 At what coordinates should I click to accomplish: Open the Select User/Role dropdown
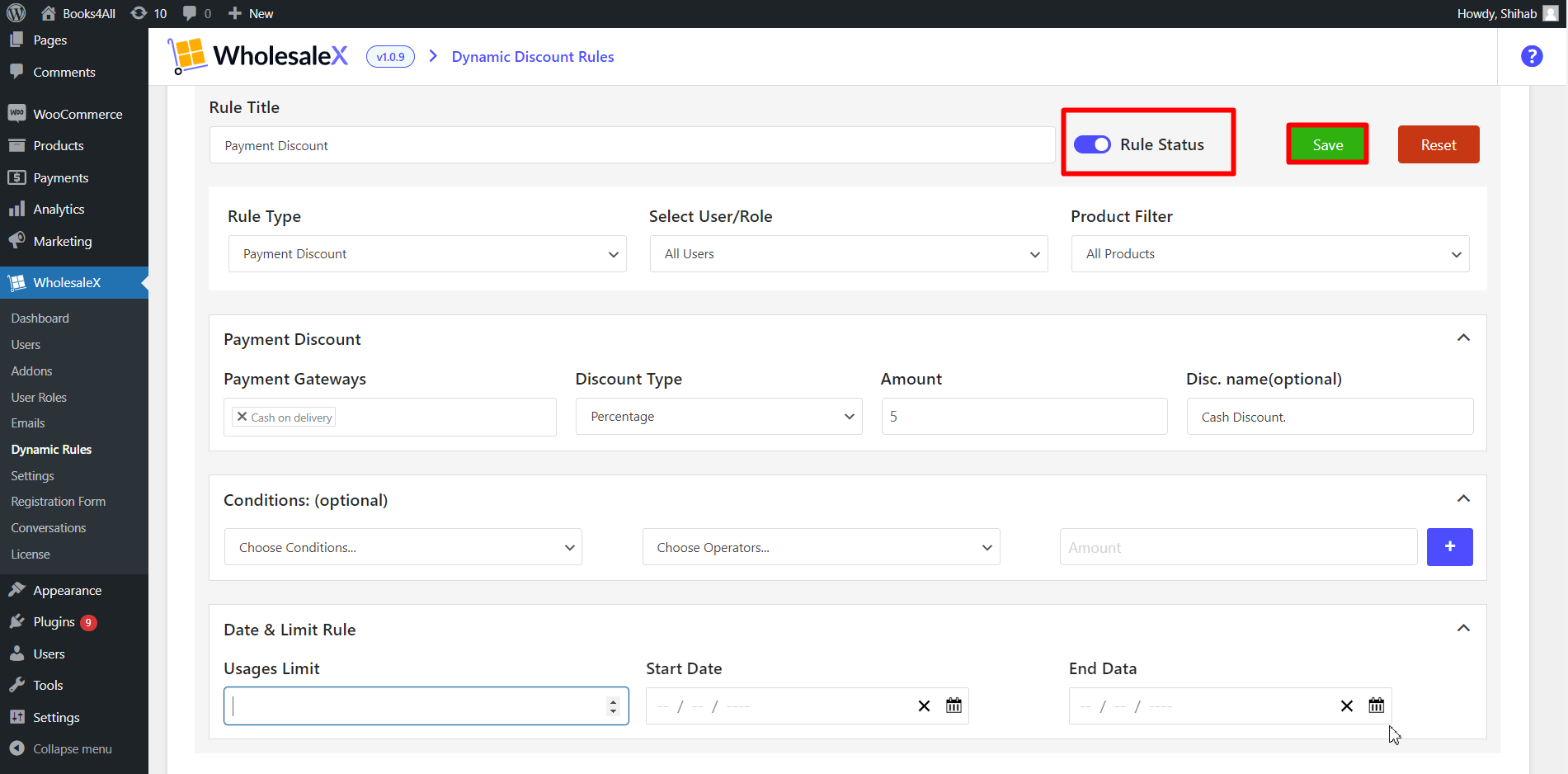point(849,254)
